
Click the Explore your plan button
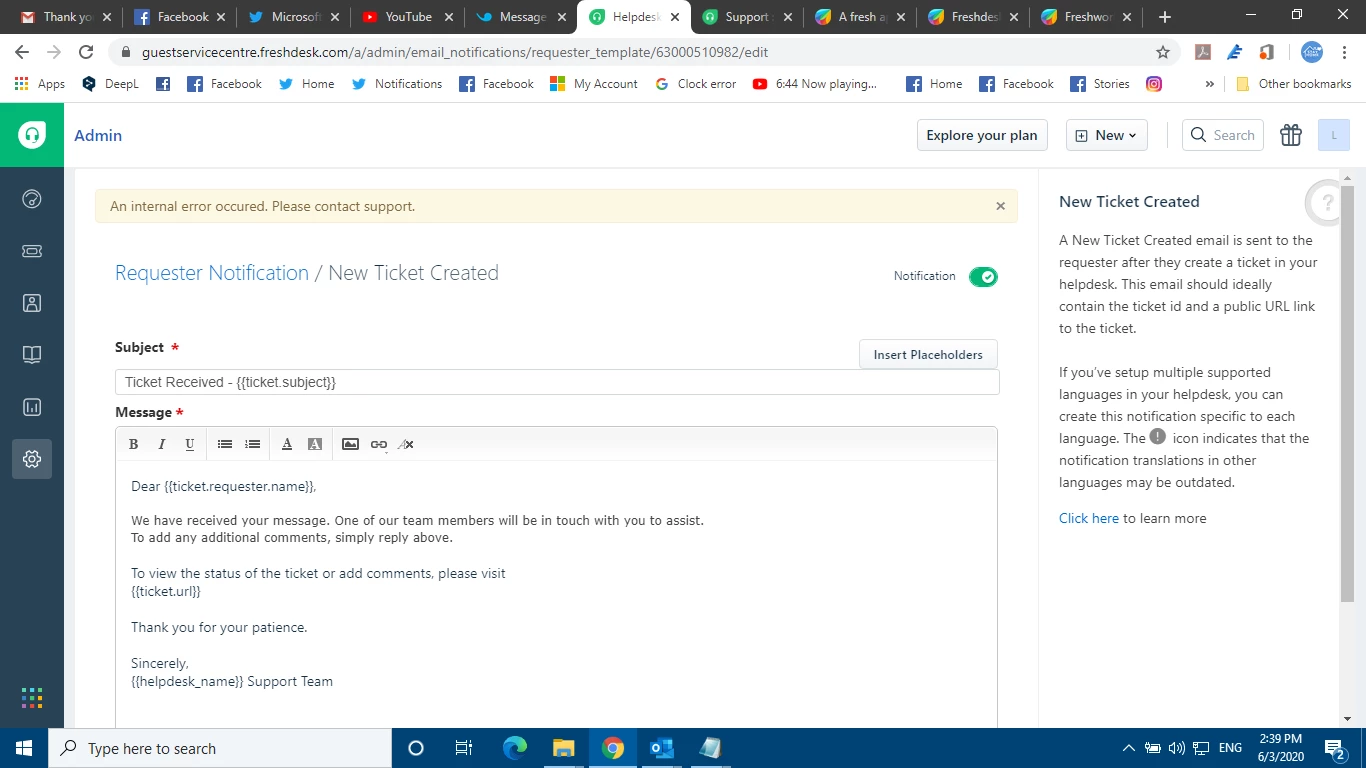982,135
